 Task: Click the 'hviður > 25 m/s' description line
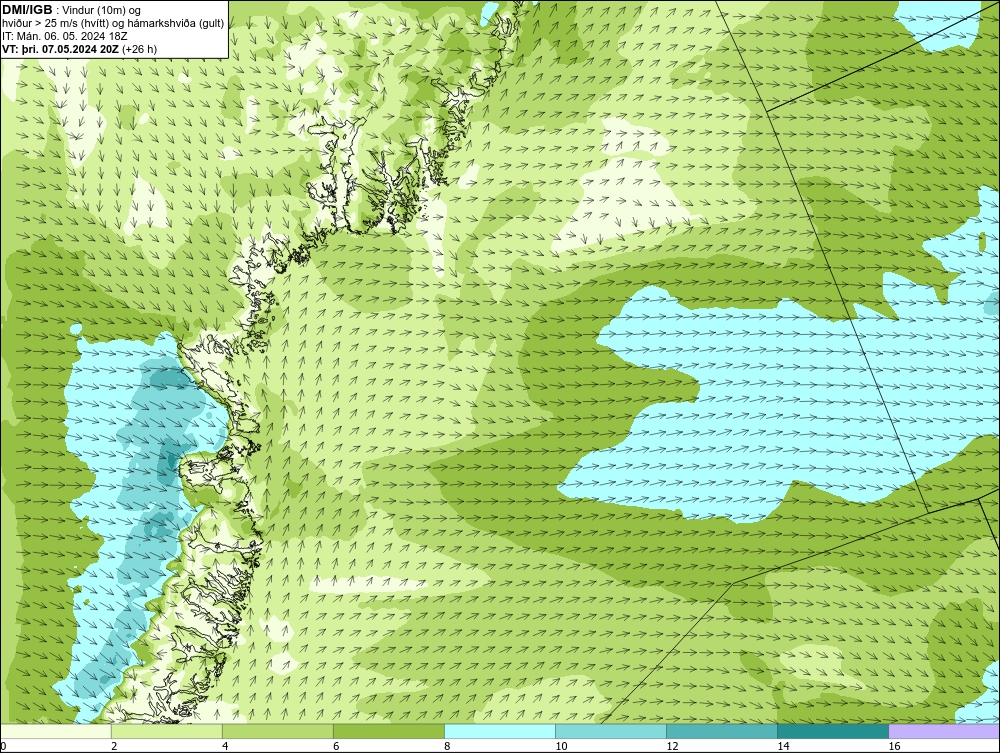click(113, 24)
